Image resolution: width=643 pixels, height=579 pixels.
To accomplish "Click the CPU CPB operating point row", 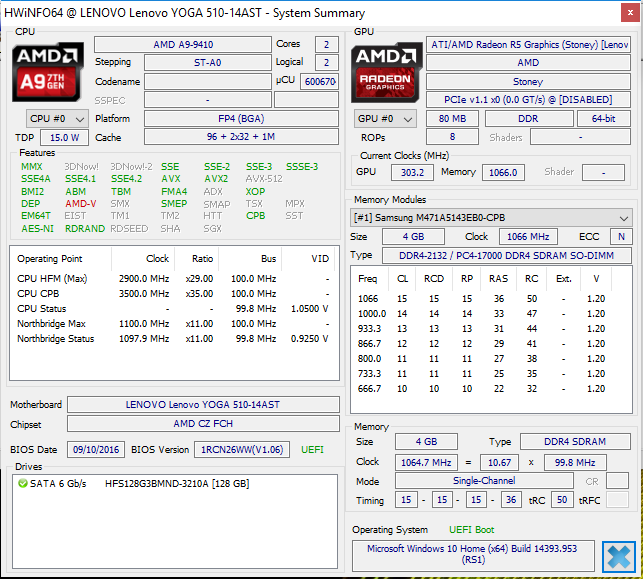I will tap(173, 294).
